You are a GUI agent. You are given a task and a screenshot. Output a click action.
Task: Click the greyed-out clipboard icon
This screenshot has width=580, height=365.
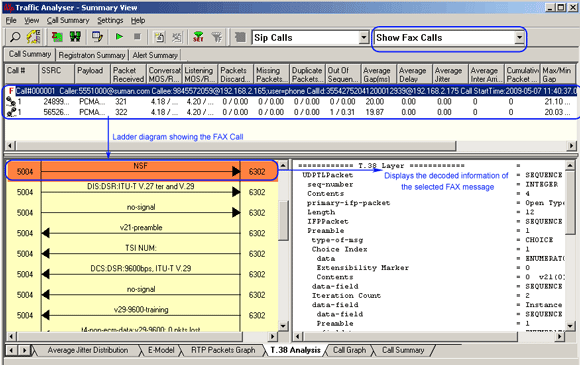(x=177, y=37)
